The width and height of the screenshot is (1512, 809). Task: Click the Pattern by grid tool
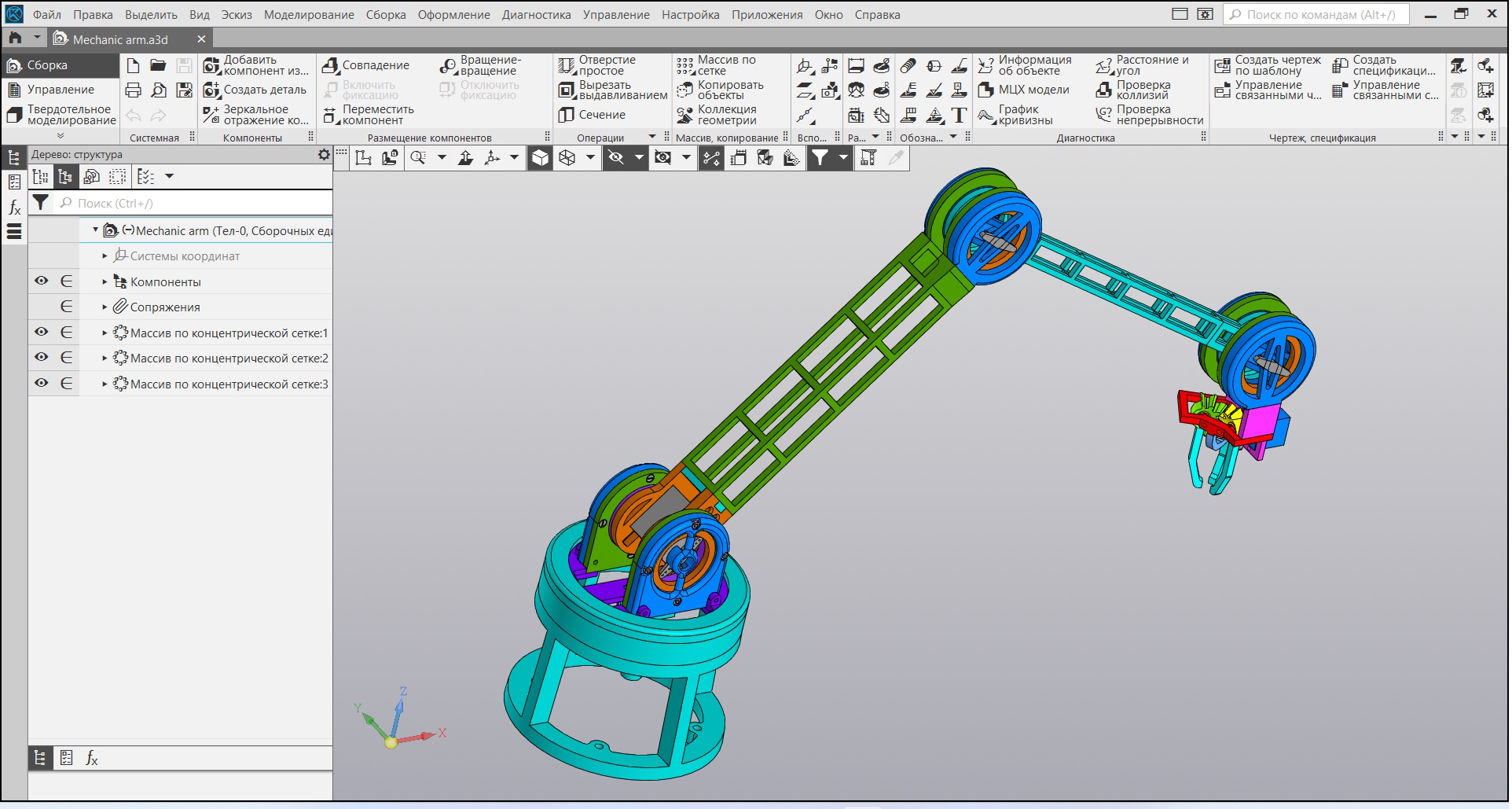[685, 65]
